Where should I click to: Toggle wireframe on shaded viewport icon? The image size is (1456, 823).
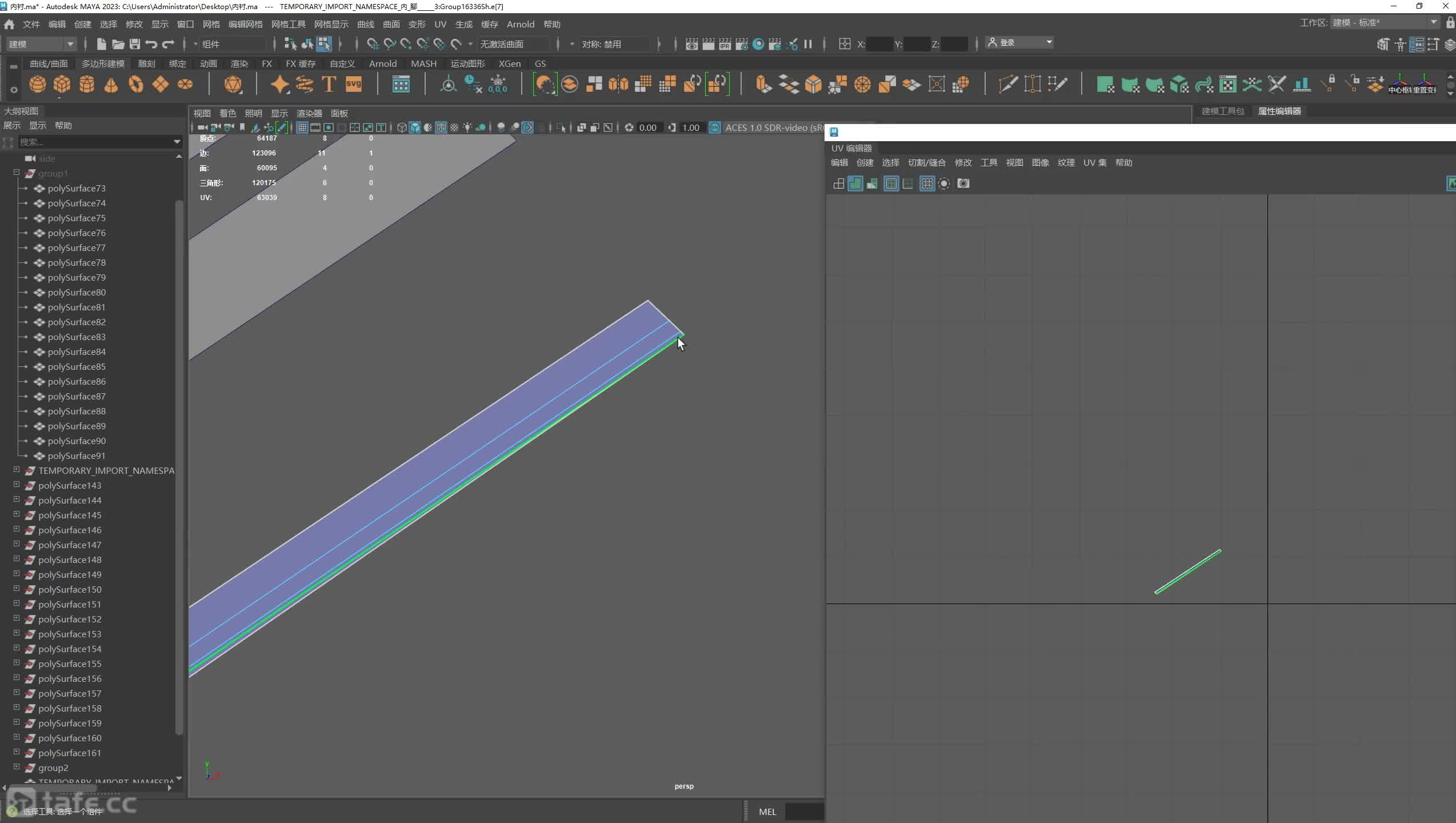pyautogui.click(x=442, y=127)
